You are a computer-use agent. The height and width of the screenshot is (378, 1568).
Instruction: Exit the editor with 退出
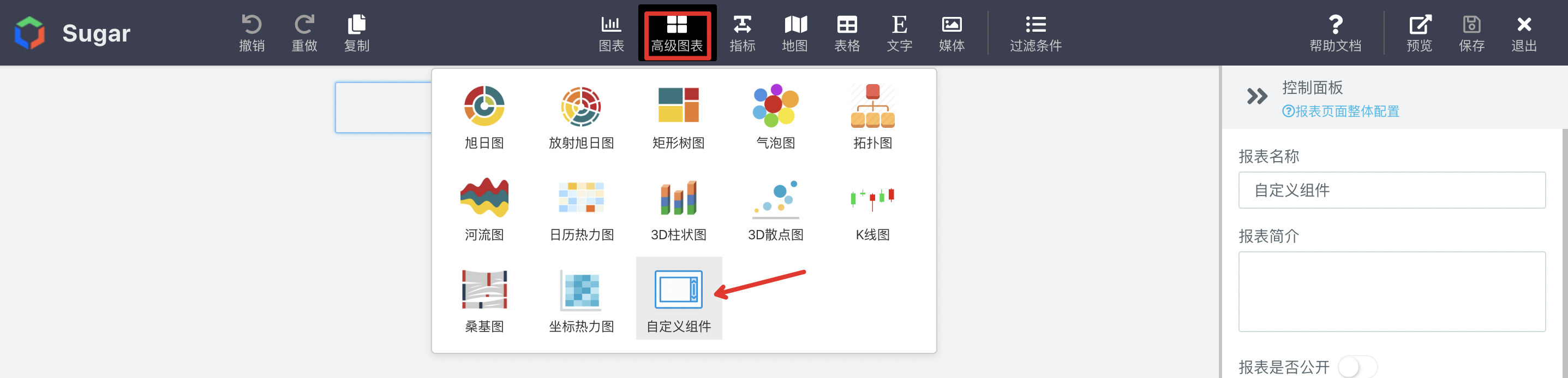click(1524, 33)
